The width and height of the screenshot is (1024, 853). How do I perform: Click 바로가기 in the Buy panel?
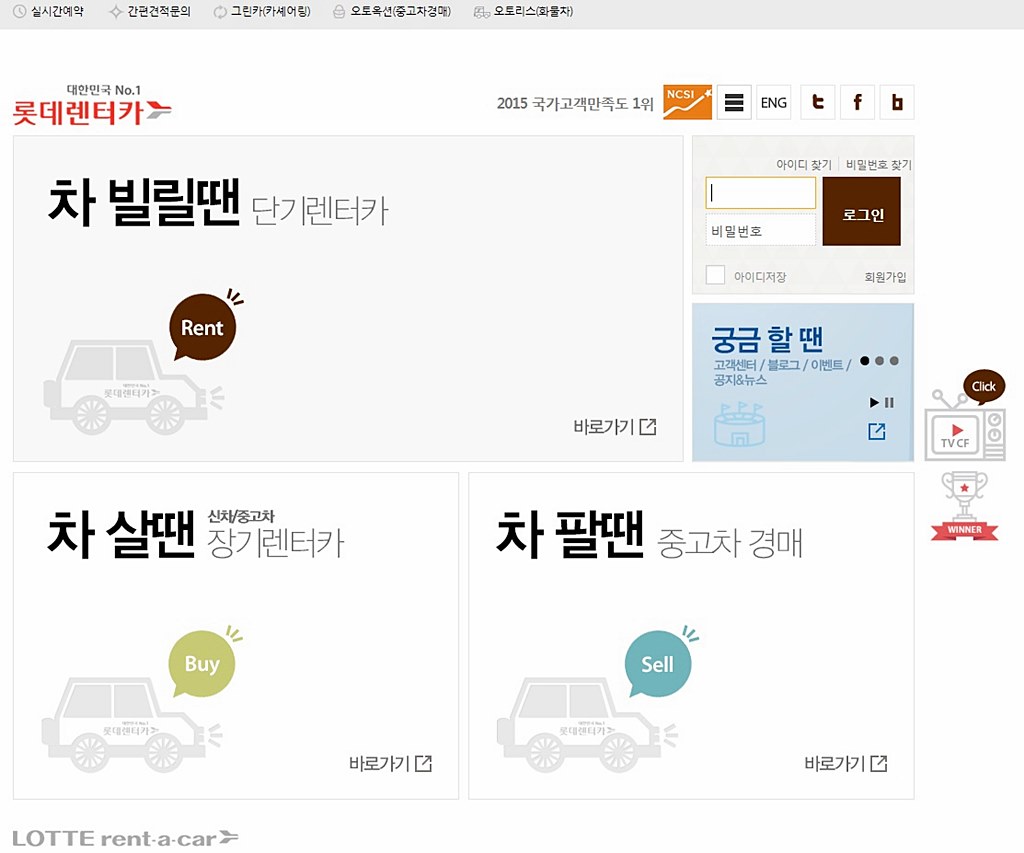point(391,764)
